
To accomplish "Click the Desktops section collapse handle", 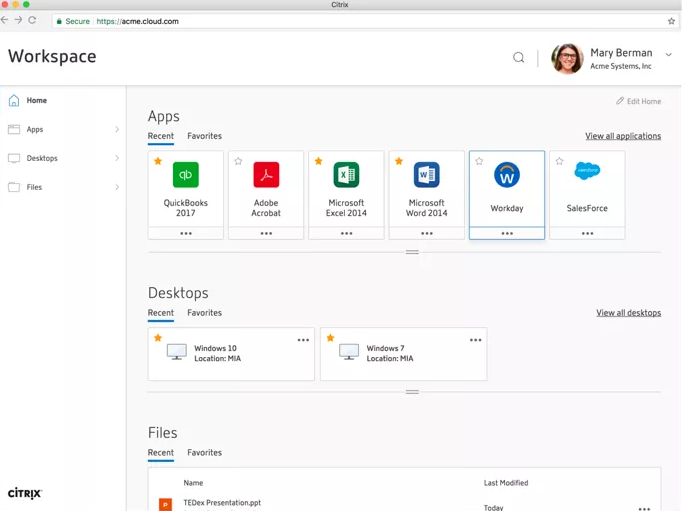I will click(412, 392).
